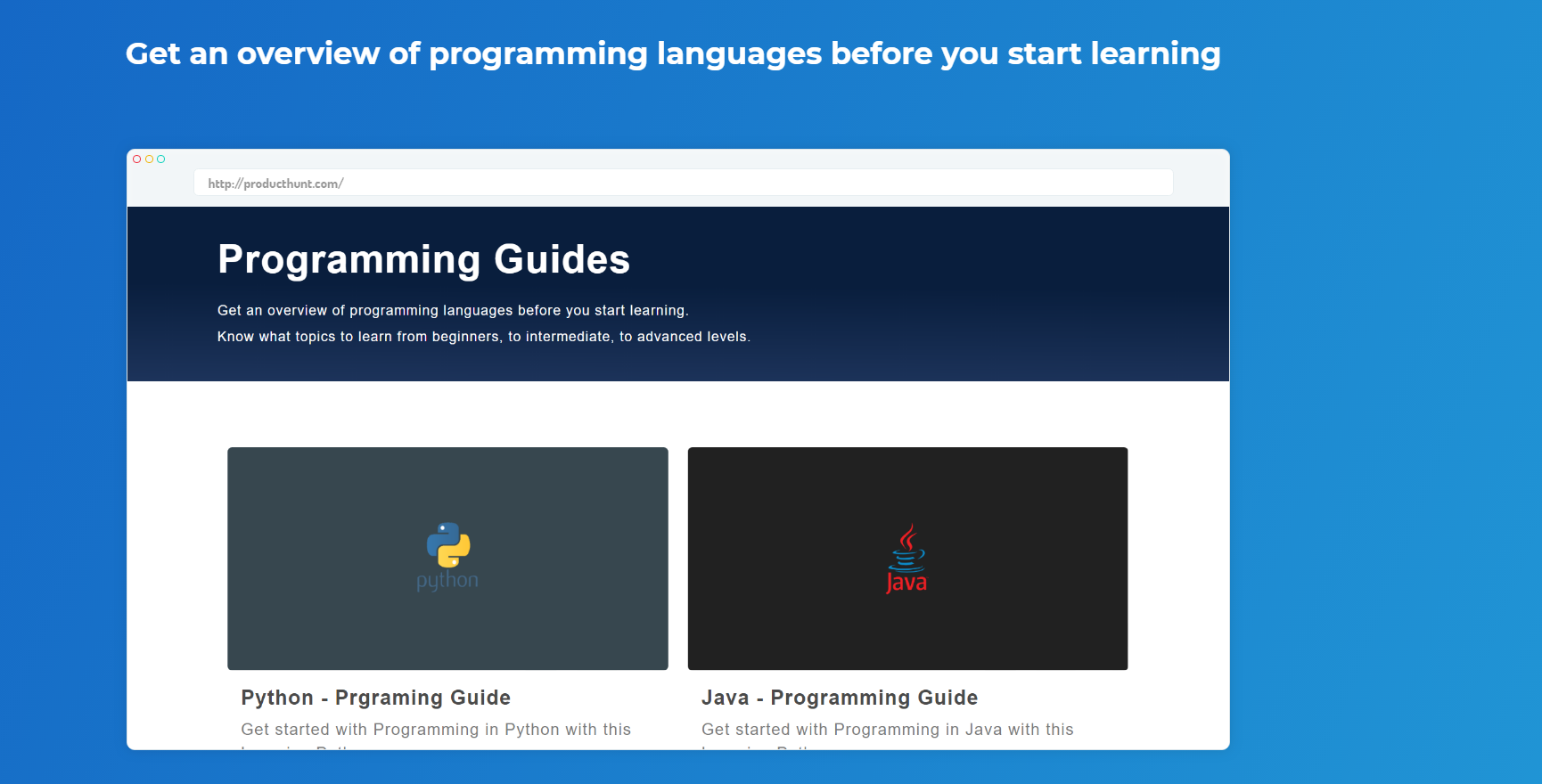1542x784 pixels.
Task: Click banner subtitle "Get an overview of programming"
Action: click(x=453, y=311)
